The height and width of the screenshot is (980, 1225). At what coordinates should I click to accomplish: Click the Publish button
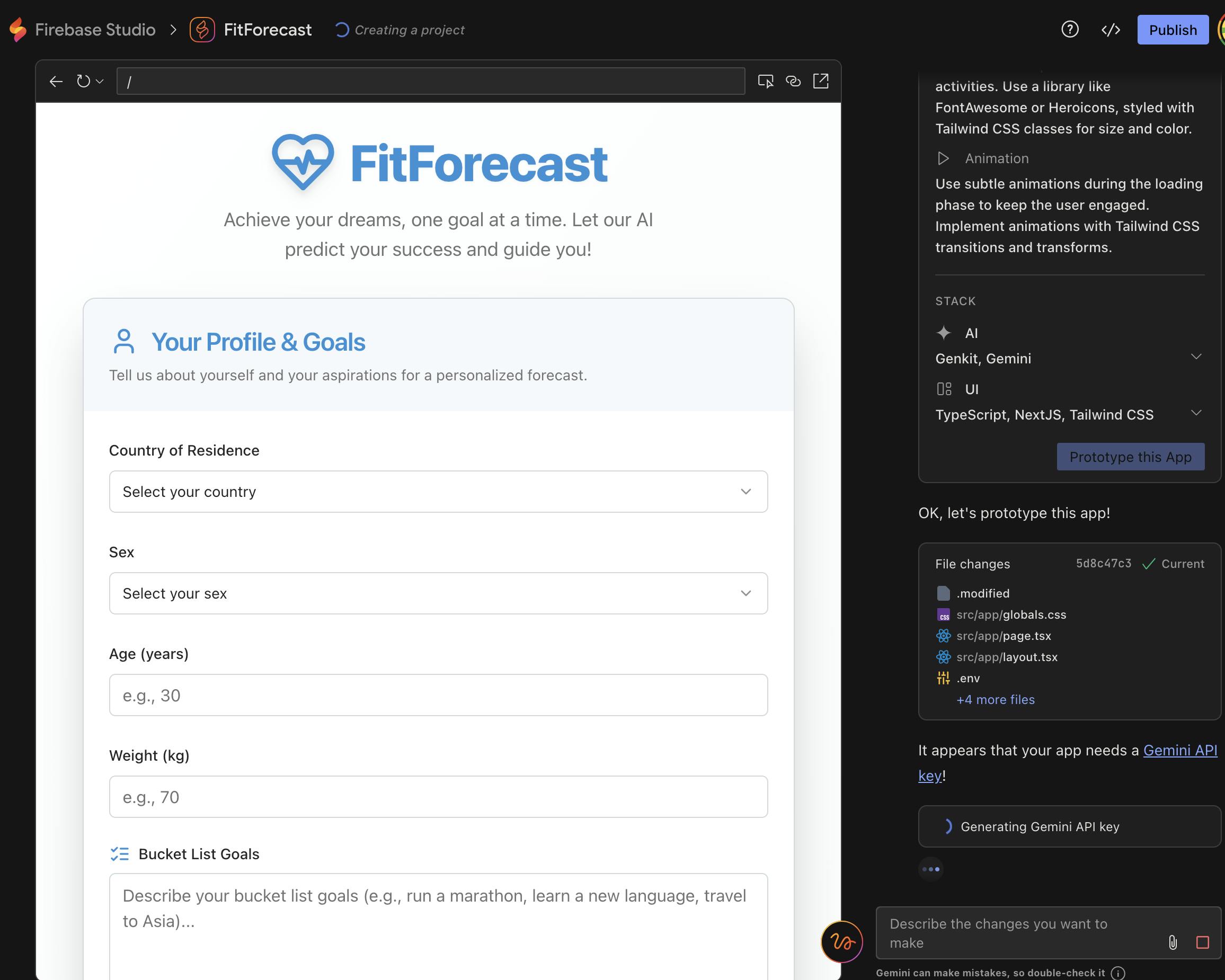(x=1172, y=30)
